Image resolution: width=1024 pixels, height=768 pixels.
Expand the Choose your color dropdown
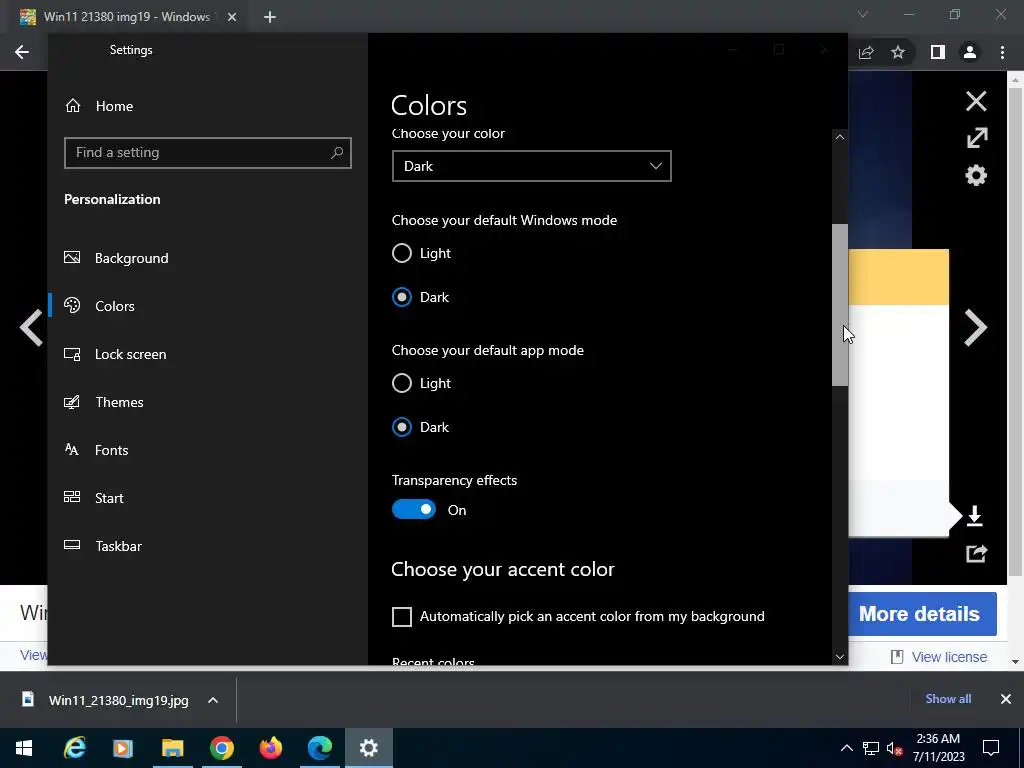[532, 166]
